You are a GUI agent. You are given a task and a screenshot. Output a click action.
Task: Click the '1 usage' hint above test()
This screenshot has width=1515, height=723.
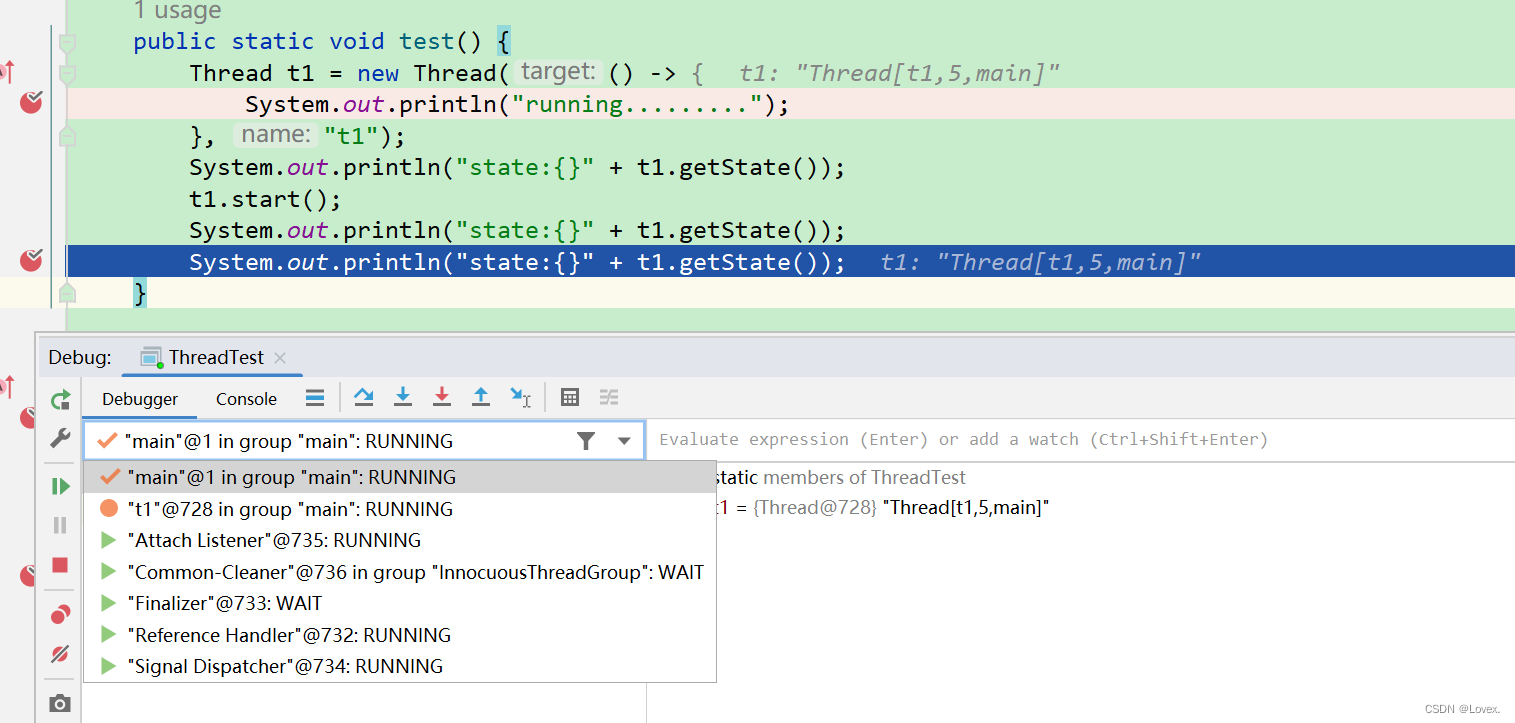pyautogui.click(x=177, y=11)
